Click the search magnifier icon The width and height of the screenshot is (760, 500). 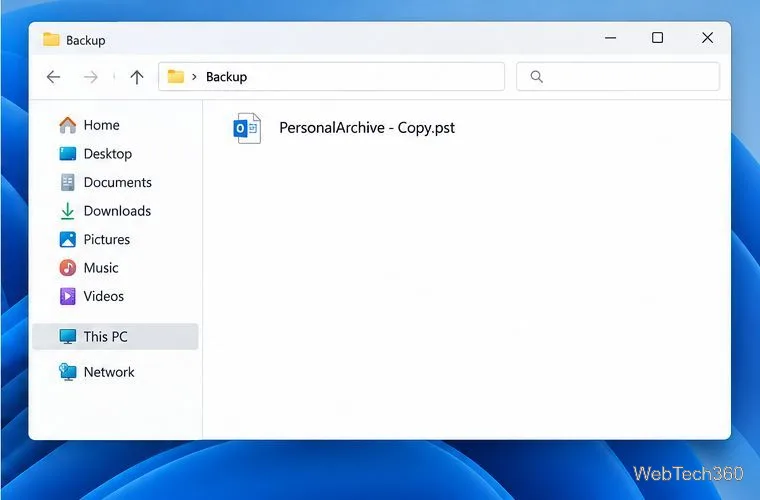pyautogui.click(x=536, y=76)
